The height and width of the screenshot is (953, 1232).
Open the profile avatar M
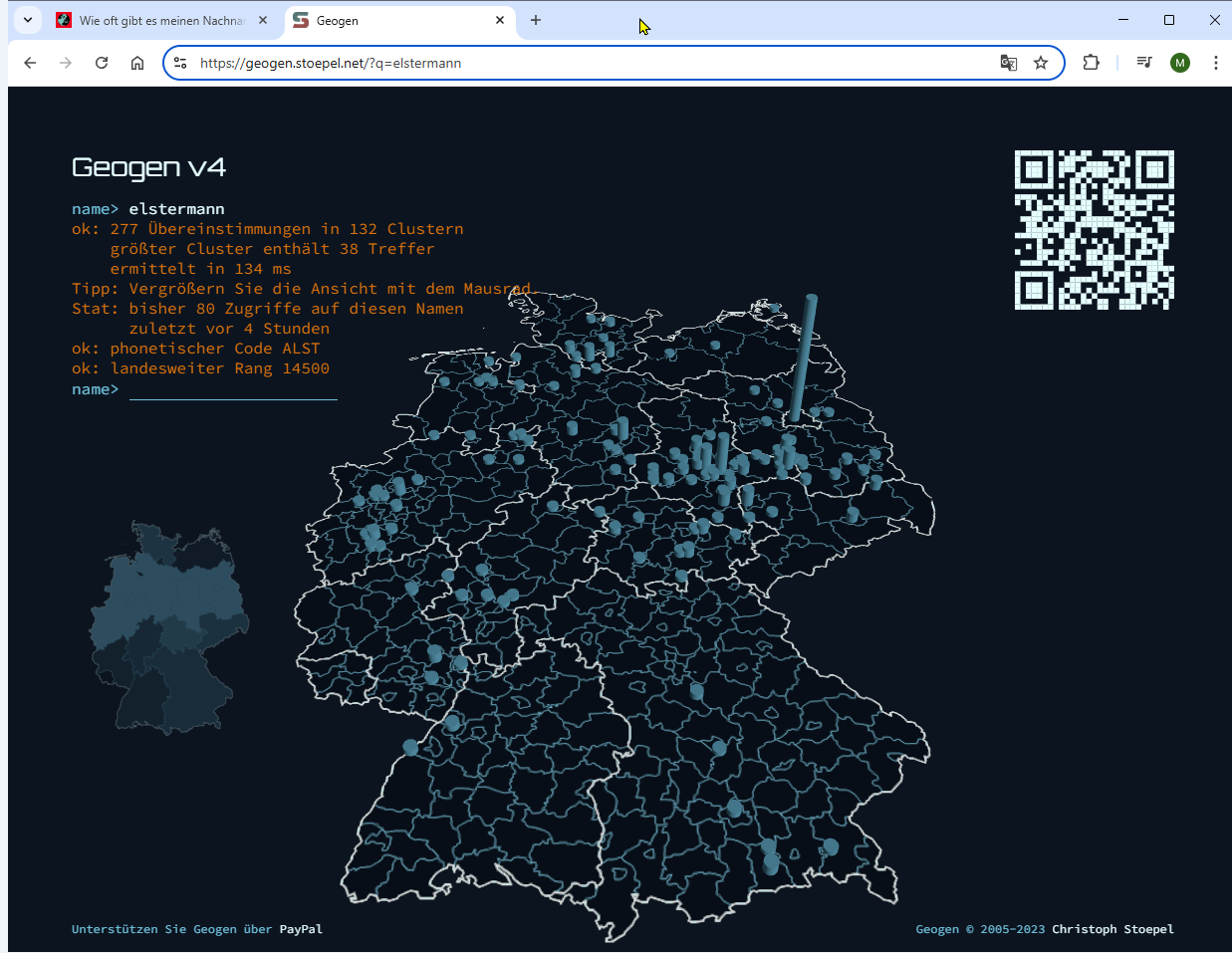(1180, 63)
